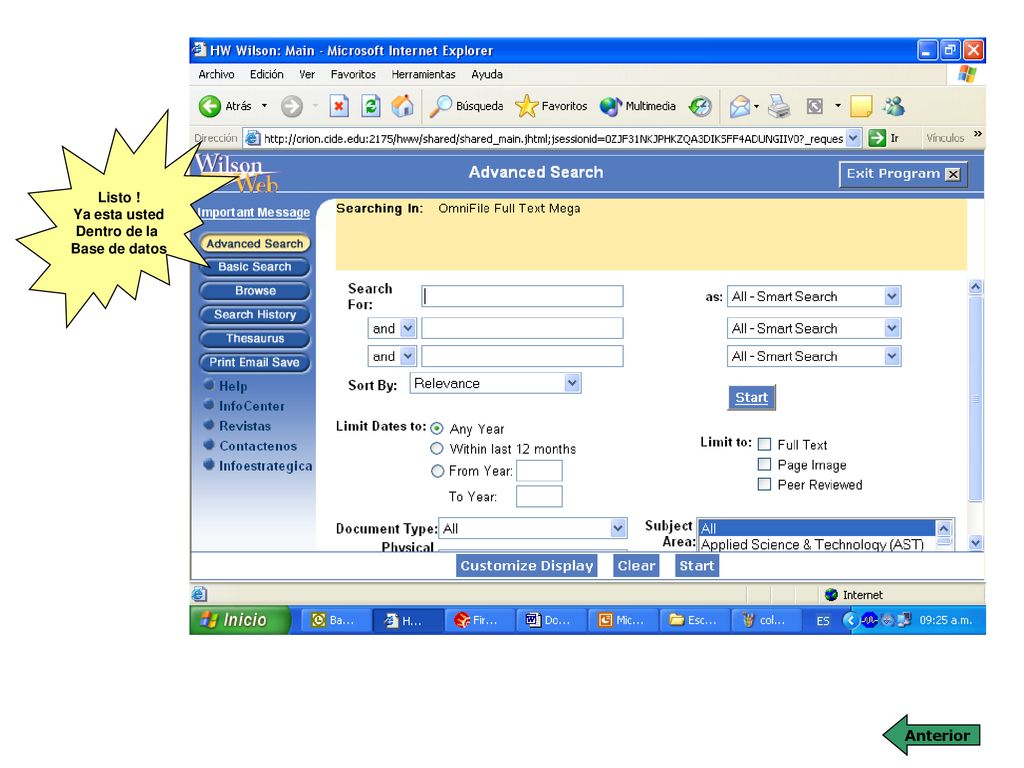Open Favoritos menu in menu bar
Screen dimensions: 1024x768
(353, 74)
